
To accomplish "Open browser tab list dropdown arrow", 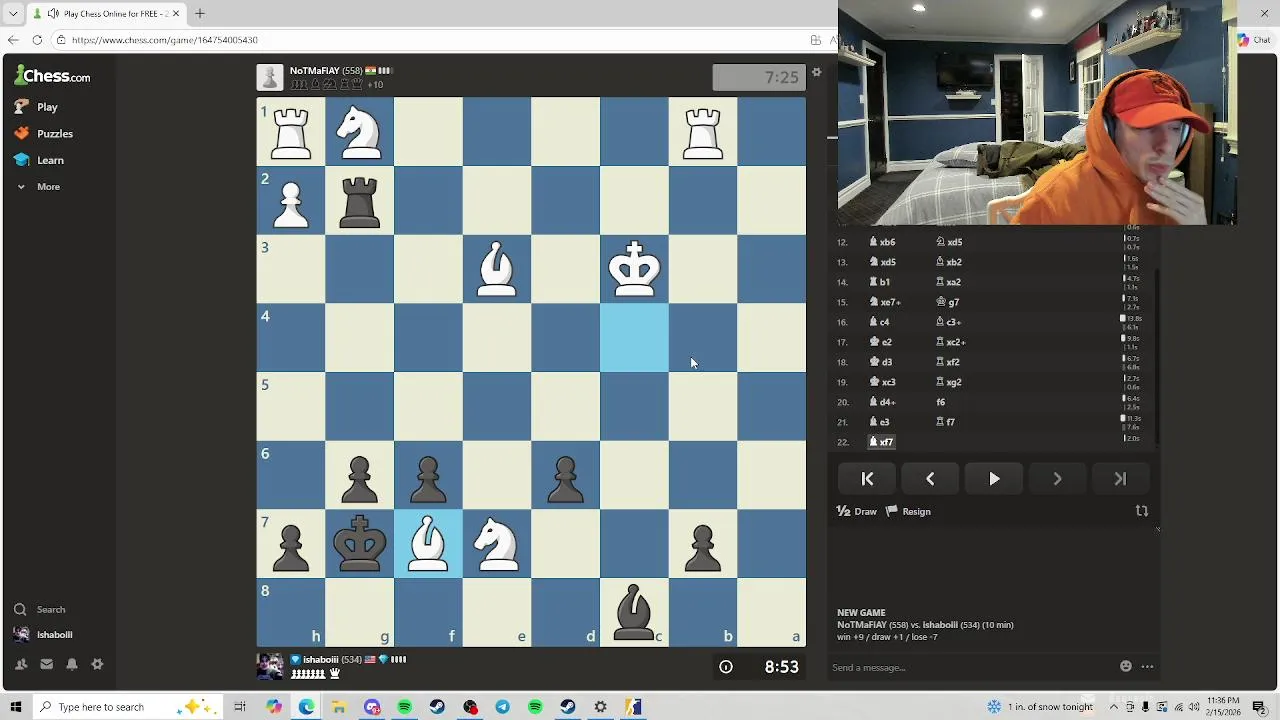I will pyautogui.click(x=13, y=14).
